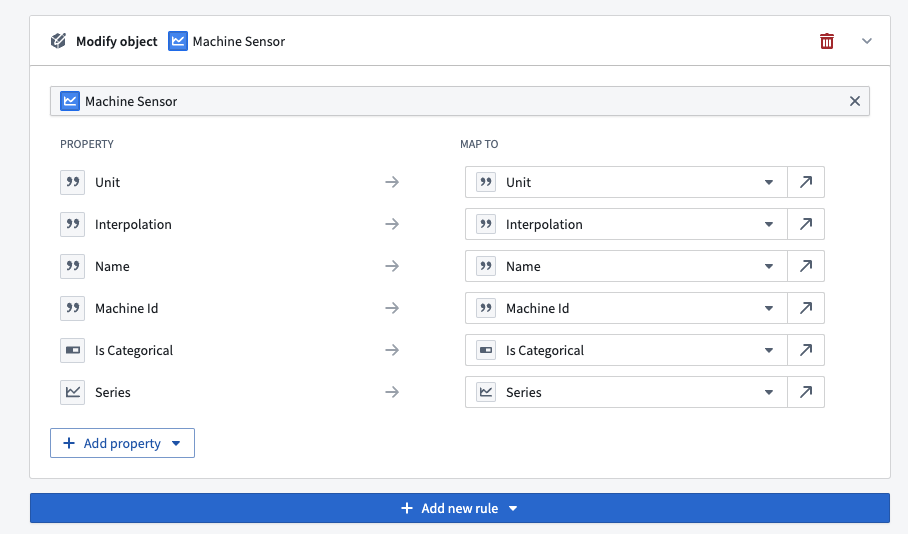This screenshot has width=908, height=534.
Task: Click the string type icon for Interpolation property
Action: [72, 224]
